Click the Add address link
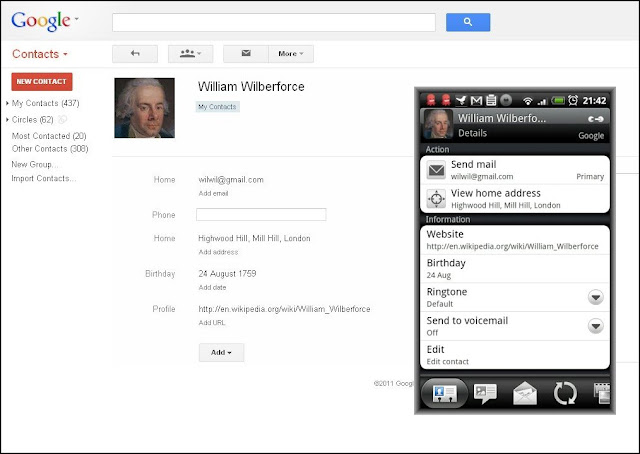640x454 pixels. coord(218,252)
